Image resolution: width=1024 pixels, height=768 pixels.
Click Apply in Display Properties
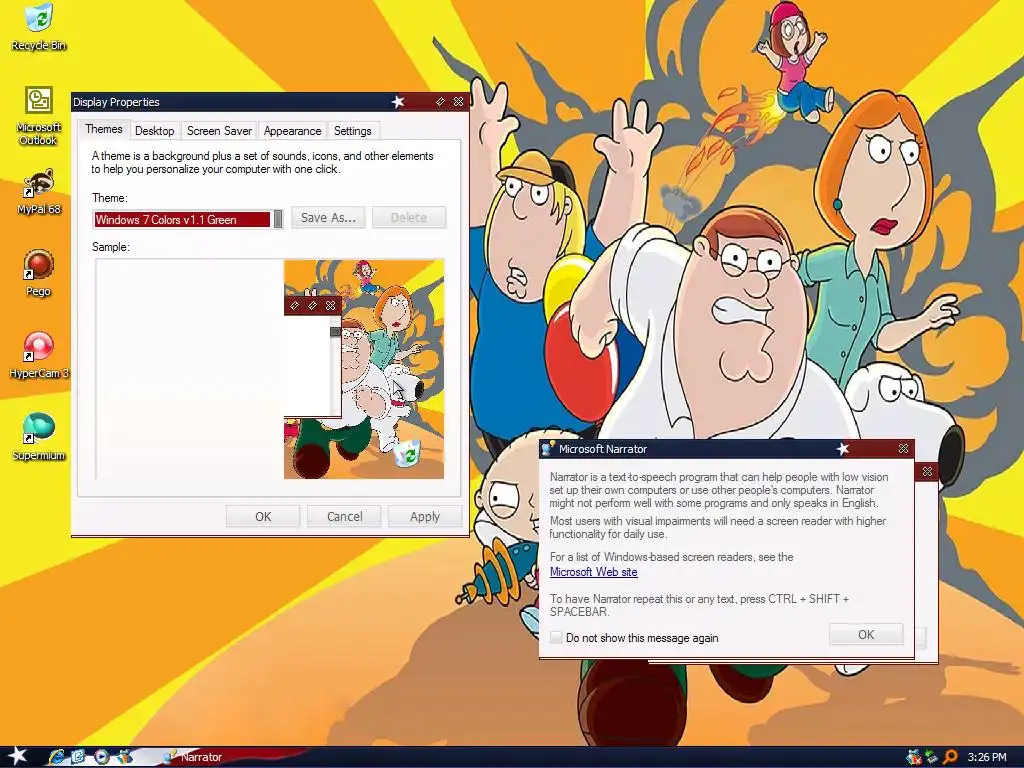coord(425,517)
